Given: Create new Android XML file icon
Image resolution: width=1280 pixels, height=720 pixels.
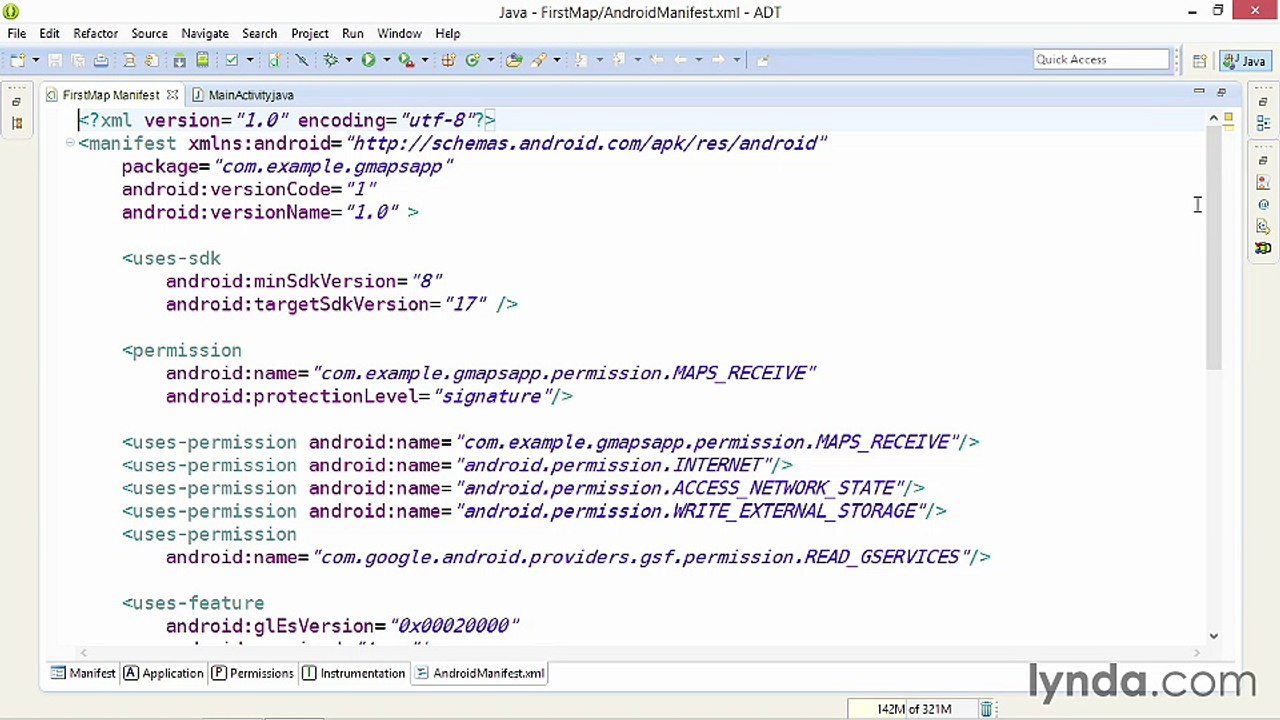Looking at the screenshot, I should point(274,60).
